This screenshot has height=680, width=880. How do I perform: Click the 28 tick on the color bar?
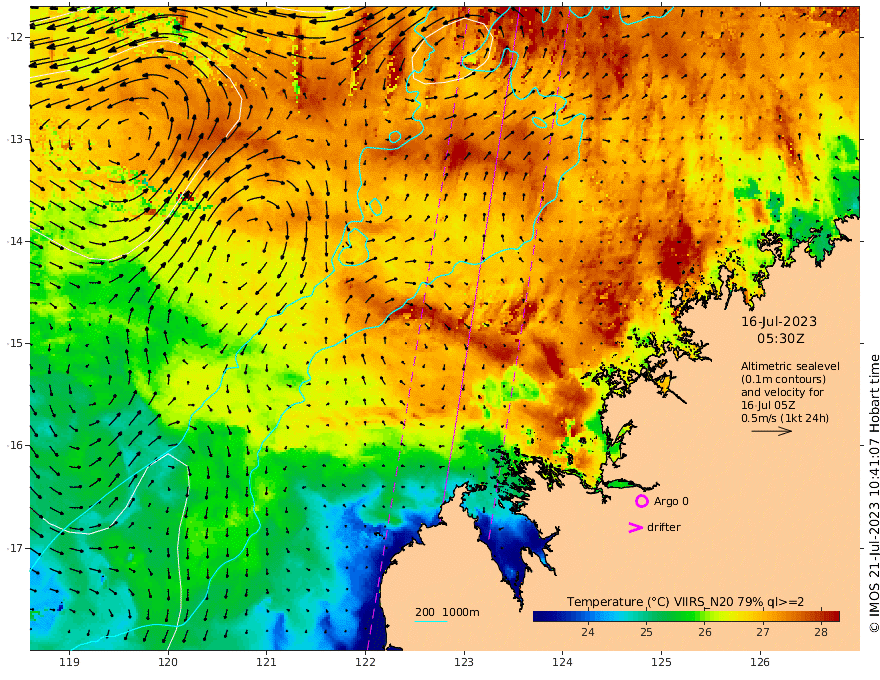click(x=821, y=632)
